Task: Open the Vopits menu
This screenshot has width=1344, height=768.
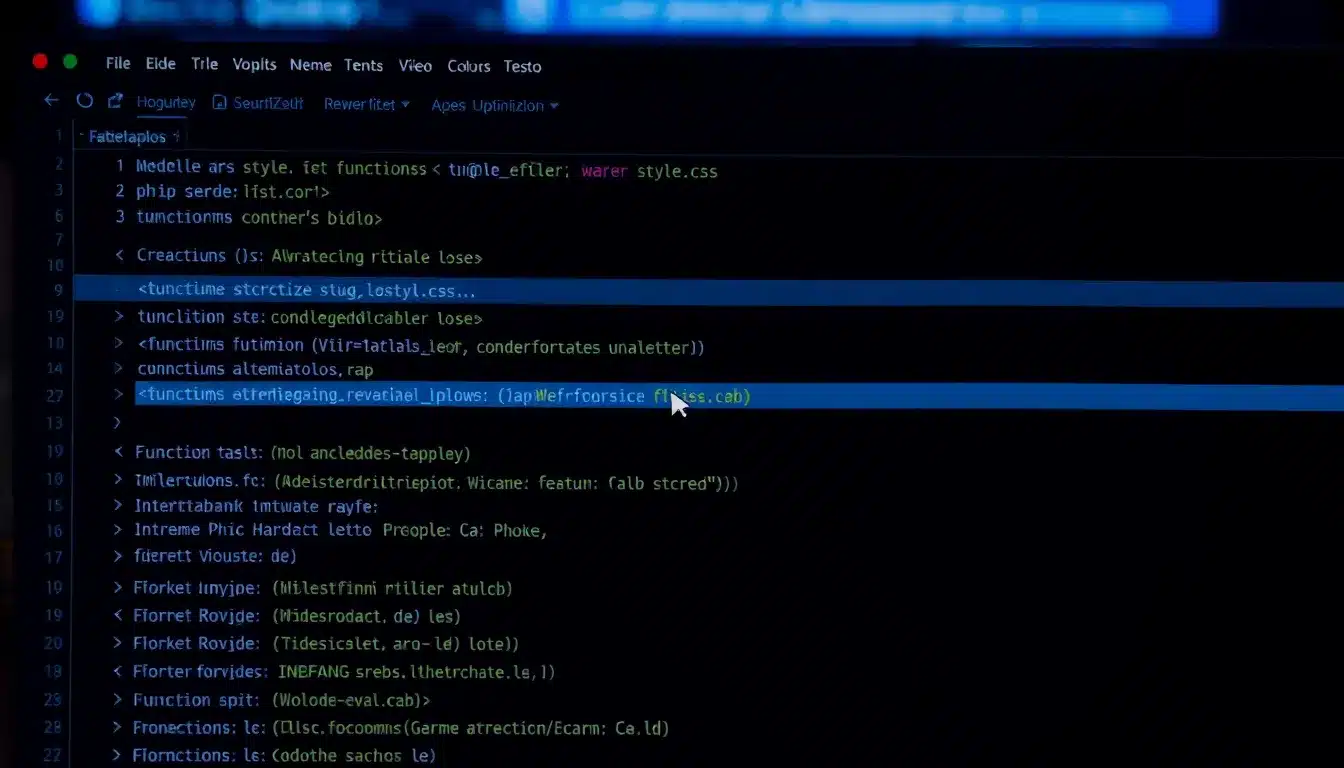Action: click(x=254, y=64)
